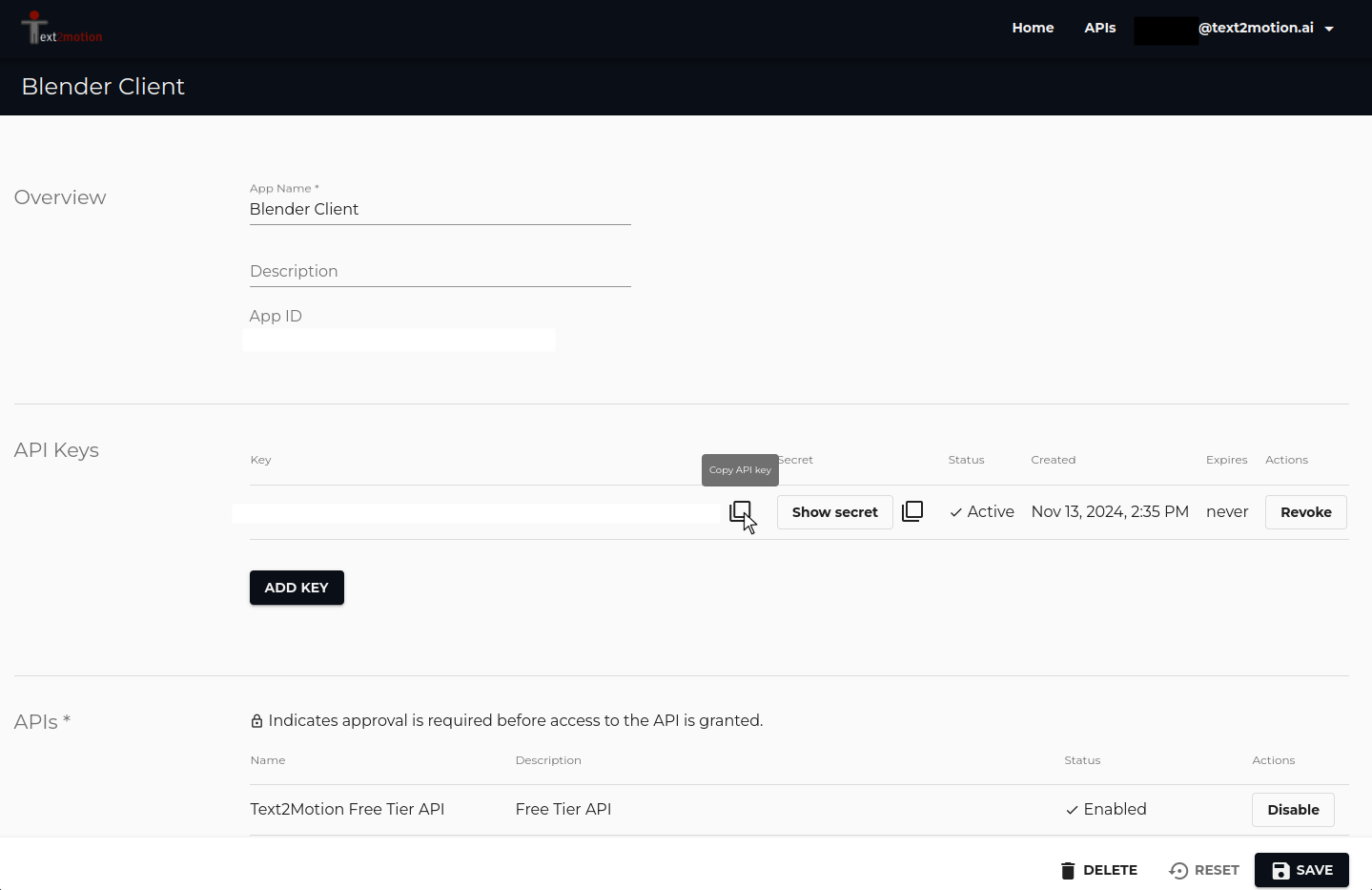Click the Text2Motion logo
The width and height of the screenshot is (1372, 890).
[62, 29]
